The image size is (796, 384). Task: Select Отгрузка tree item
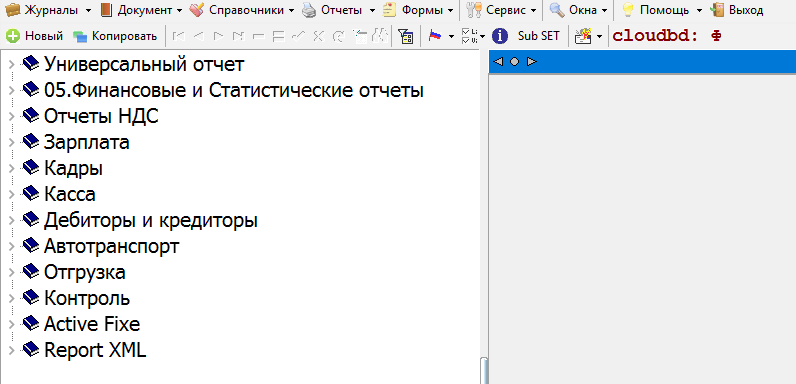(x=85, y=272)
